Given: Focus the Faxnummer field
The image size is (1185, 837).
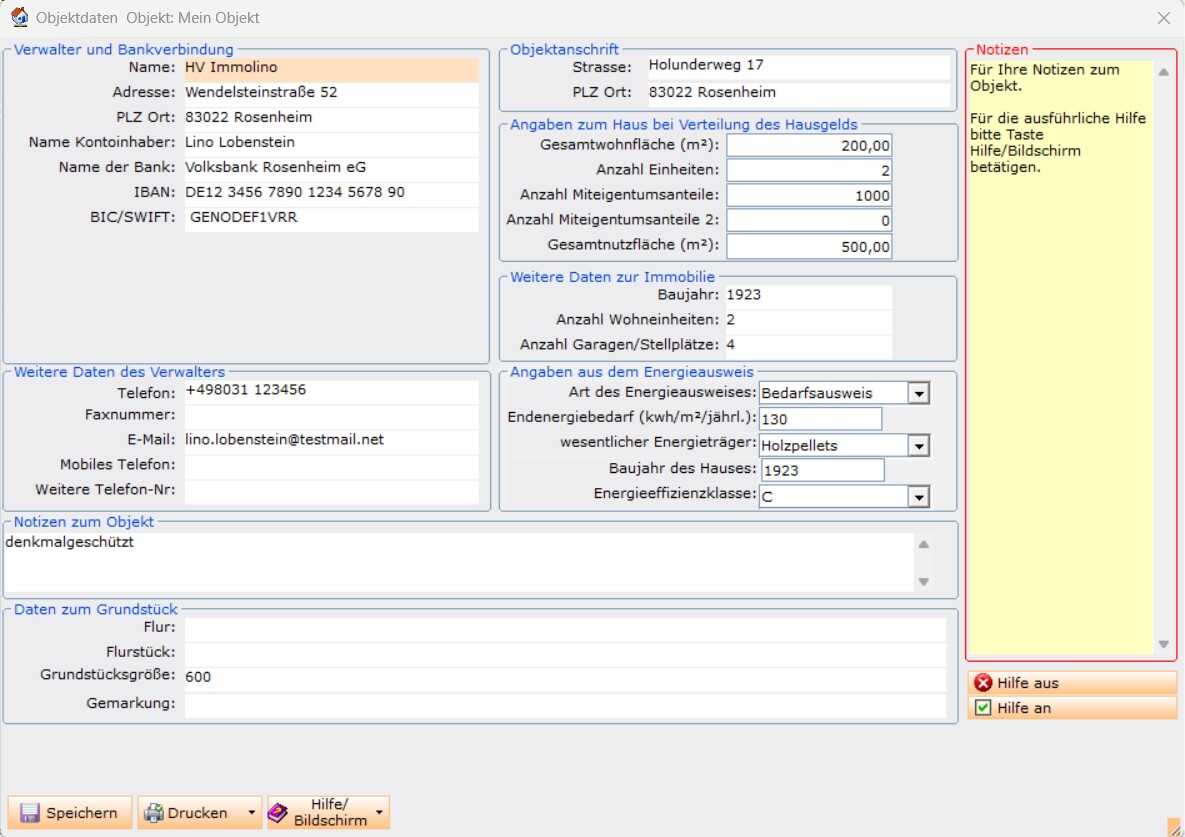Looking at the screenshot, I should 331,415.
